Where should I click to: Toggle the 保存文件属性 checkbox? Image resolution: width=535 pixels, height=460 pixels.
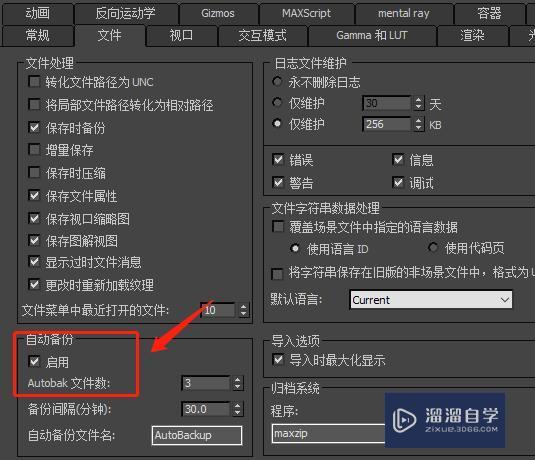pyautogui.click(x=34, y=196)
